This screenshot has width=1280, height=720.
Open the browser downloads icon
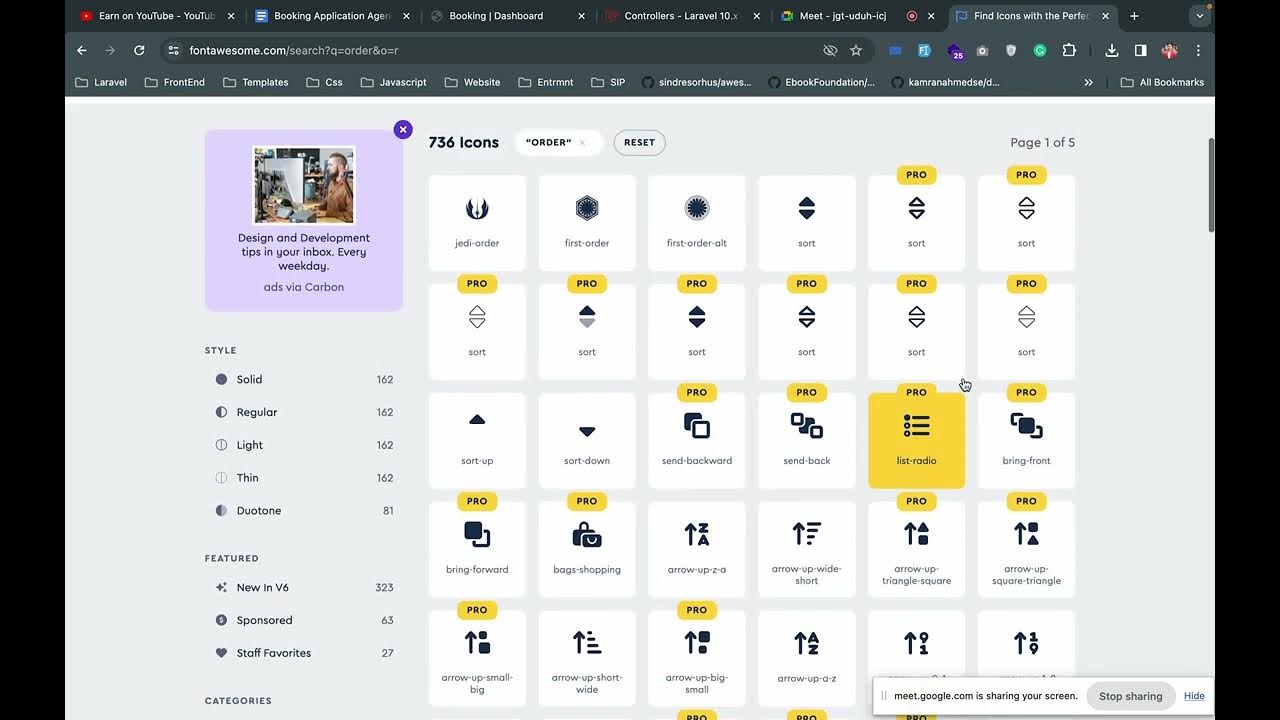(x=1112, y=50)
